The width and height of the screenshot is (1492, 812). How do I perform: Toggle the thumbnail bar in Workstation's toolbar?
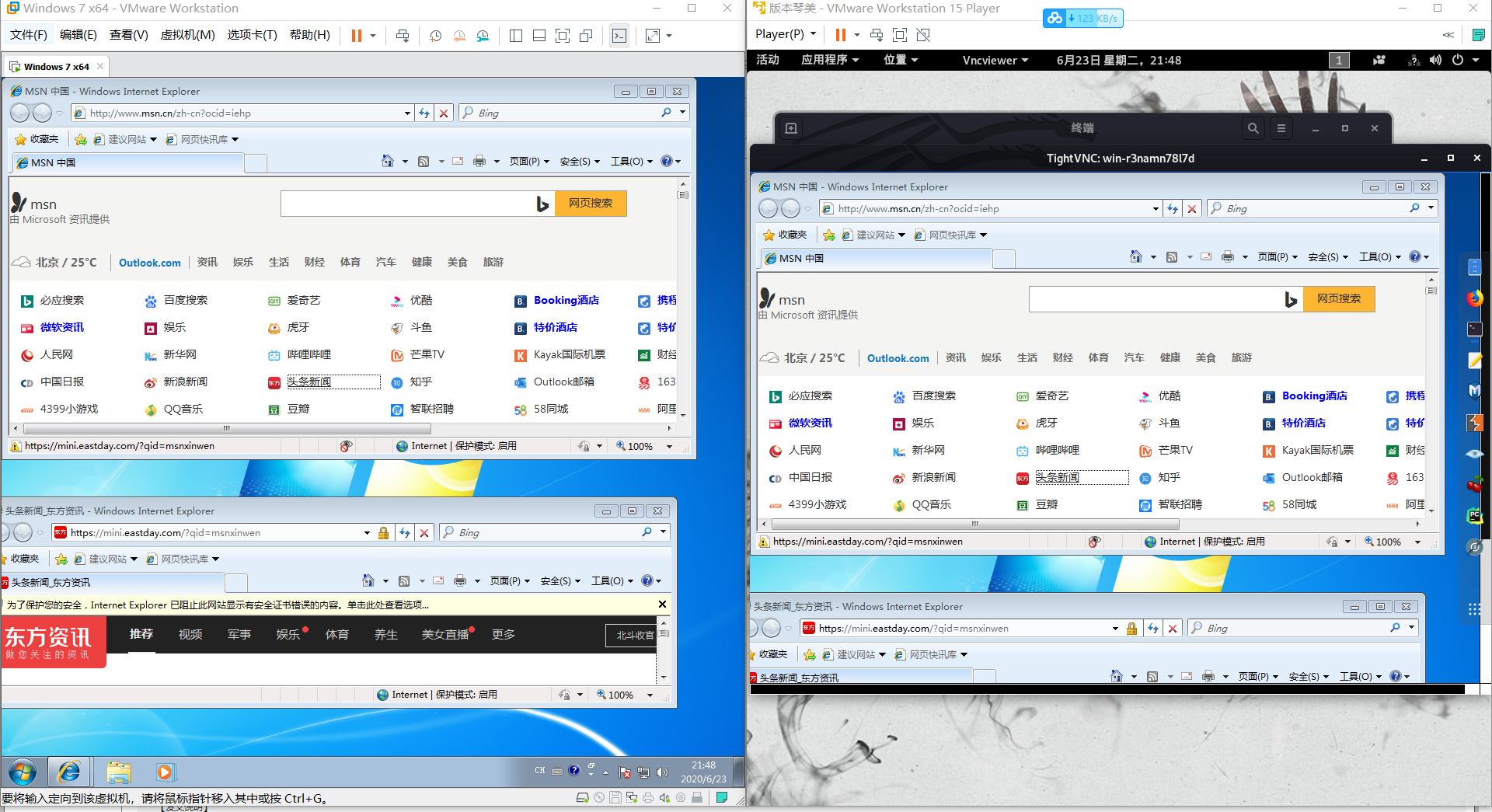[x=539, y=36]
